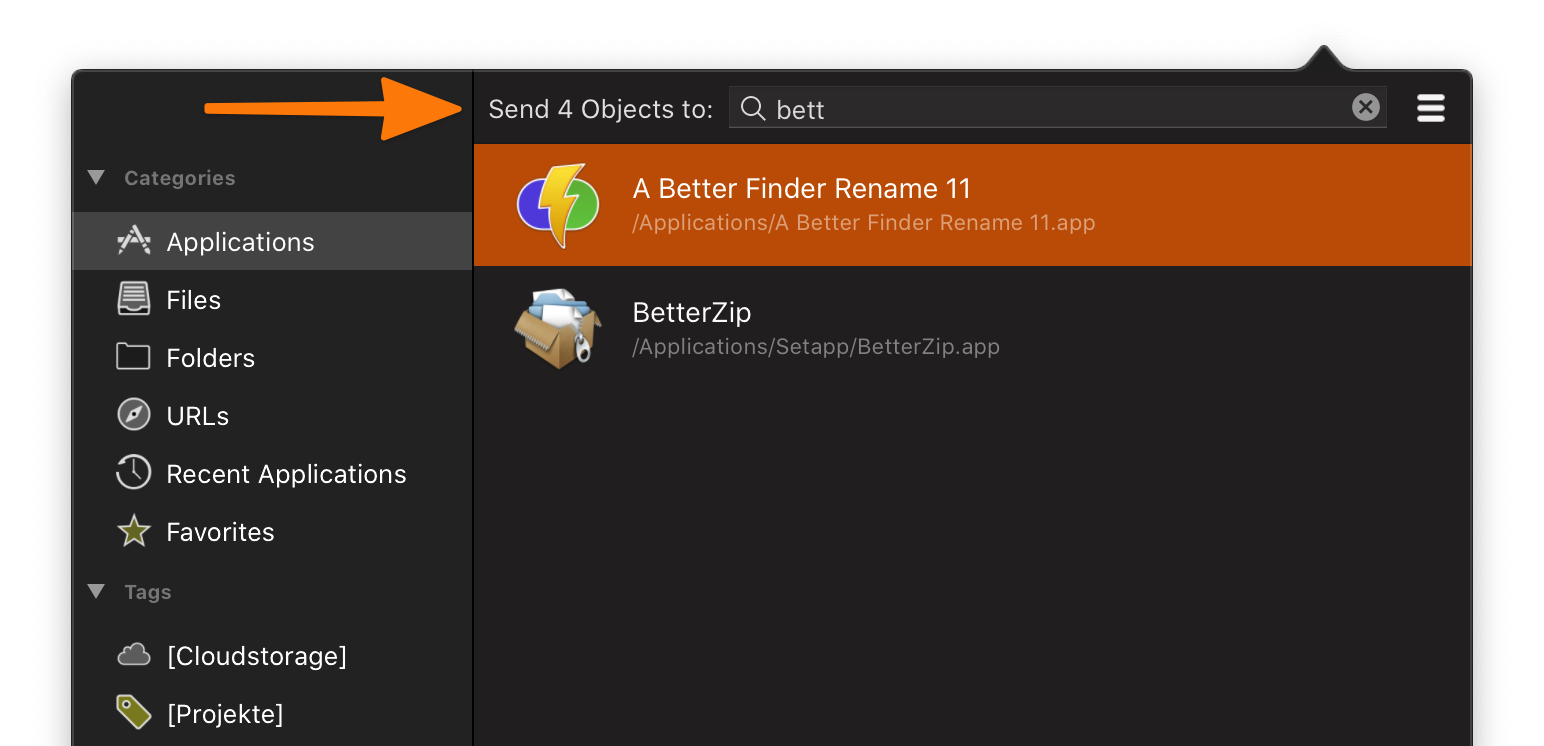Show Favorites category
Image resolution: width=1544 pixels, height=746 pixels.
(x=272, y=531)
